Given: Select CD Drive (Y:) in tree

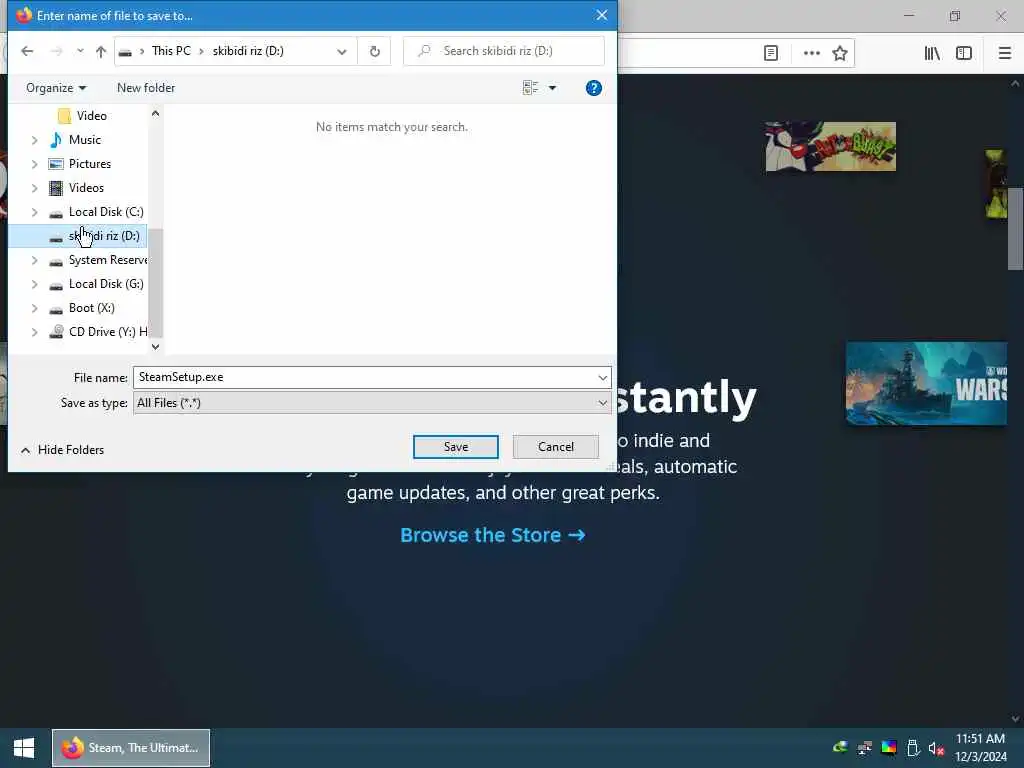Looking at the screenshot, I should pos(98,332).
